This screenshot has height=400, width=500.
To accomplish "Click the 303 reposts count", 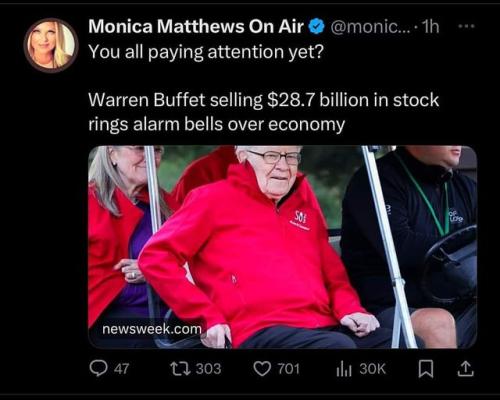I will pyautogui.click(x=208, y=369).
